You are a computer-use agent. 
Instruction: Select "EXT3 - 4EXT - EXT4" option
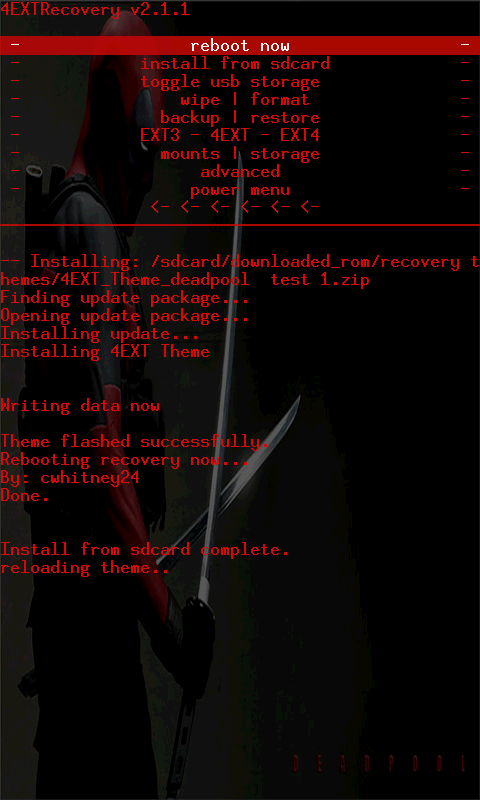pyautogui.click(x=240, y=136)
